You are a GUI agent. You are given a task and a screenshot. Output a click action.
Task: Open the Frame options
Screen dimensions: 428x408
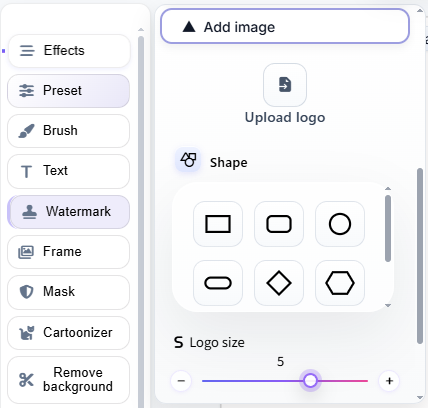tap(69, 252)
